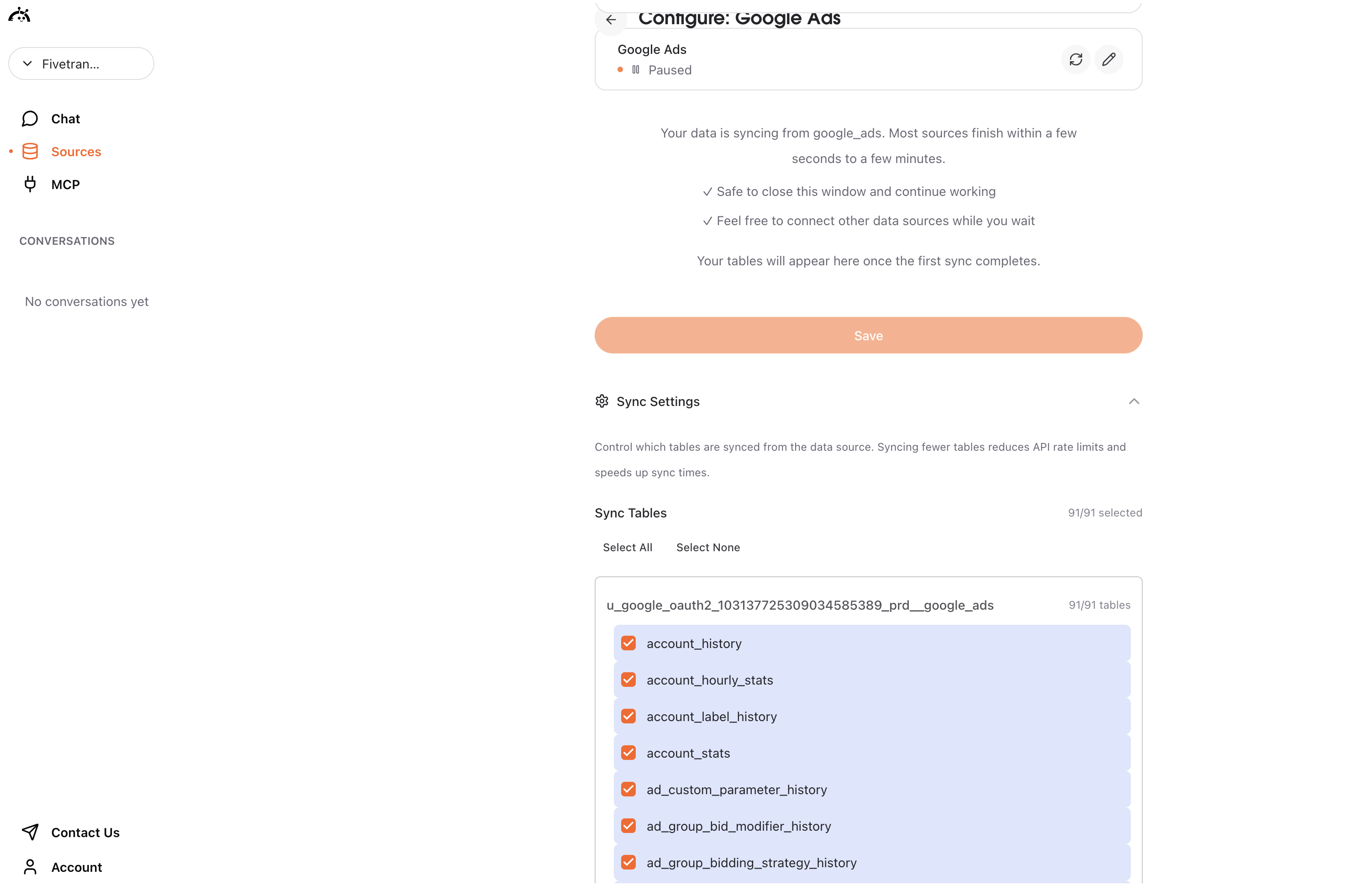Image resolution: width=1372 pixels, height=896 pixels.
Task: Click the refresh sync icon on Google Ads card
Action: pyautogui.click(x=1076, y=59)
